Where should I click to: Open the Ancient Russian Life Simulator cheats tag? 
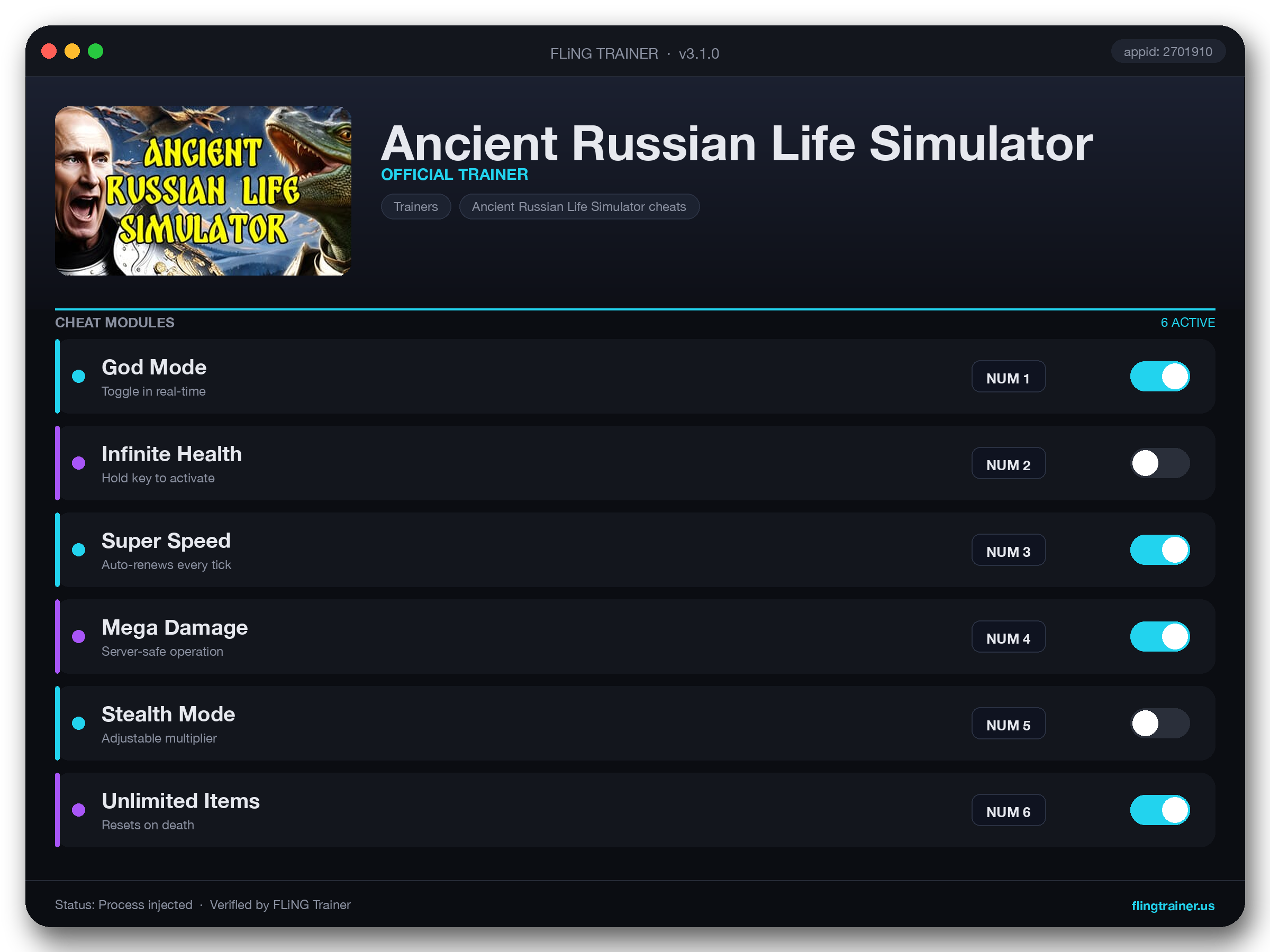(579, 207)
